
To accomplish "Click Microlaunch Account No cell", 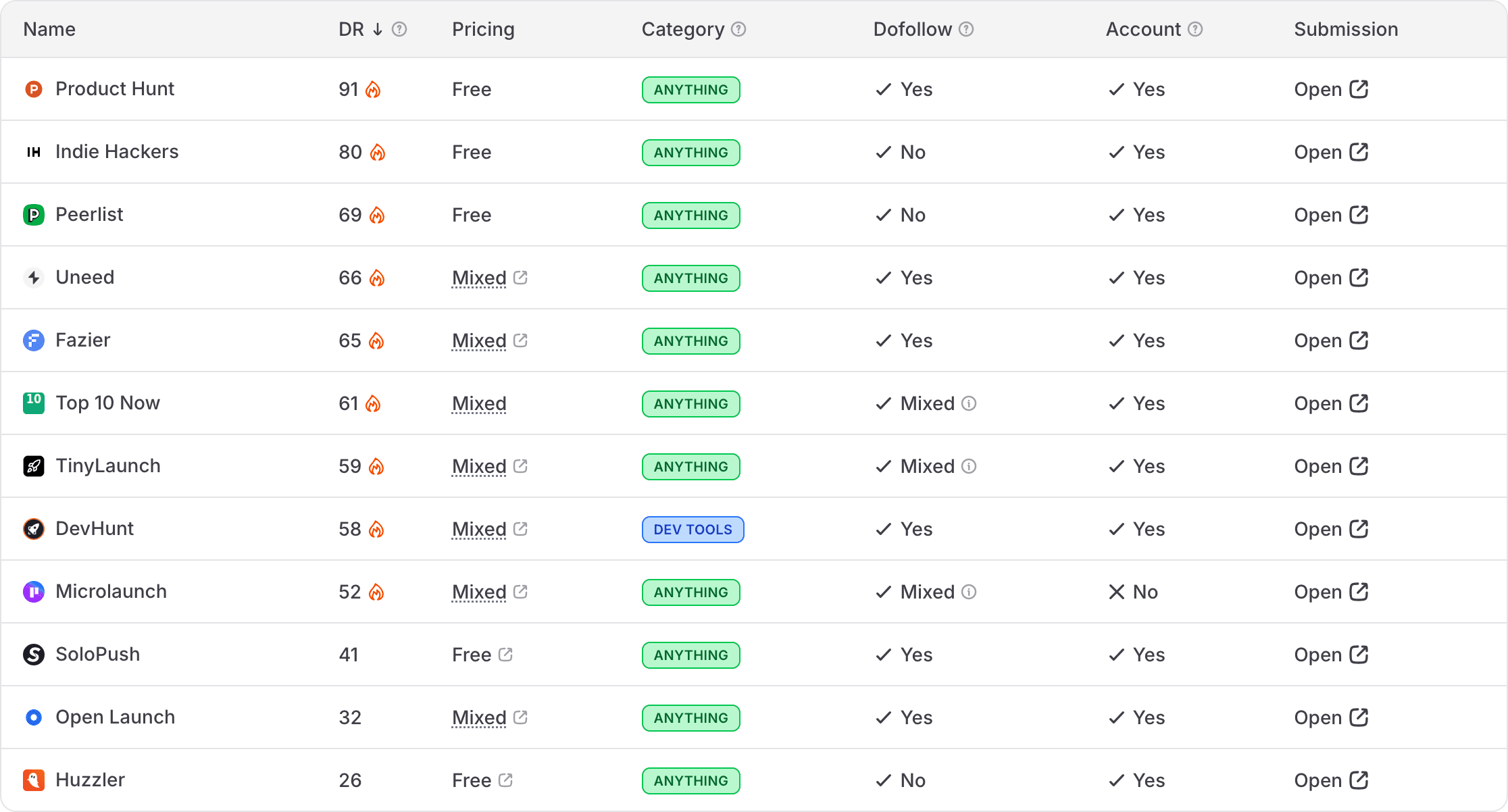I will tap(1133, 592).
